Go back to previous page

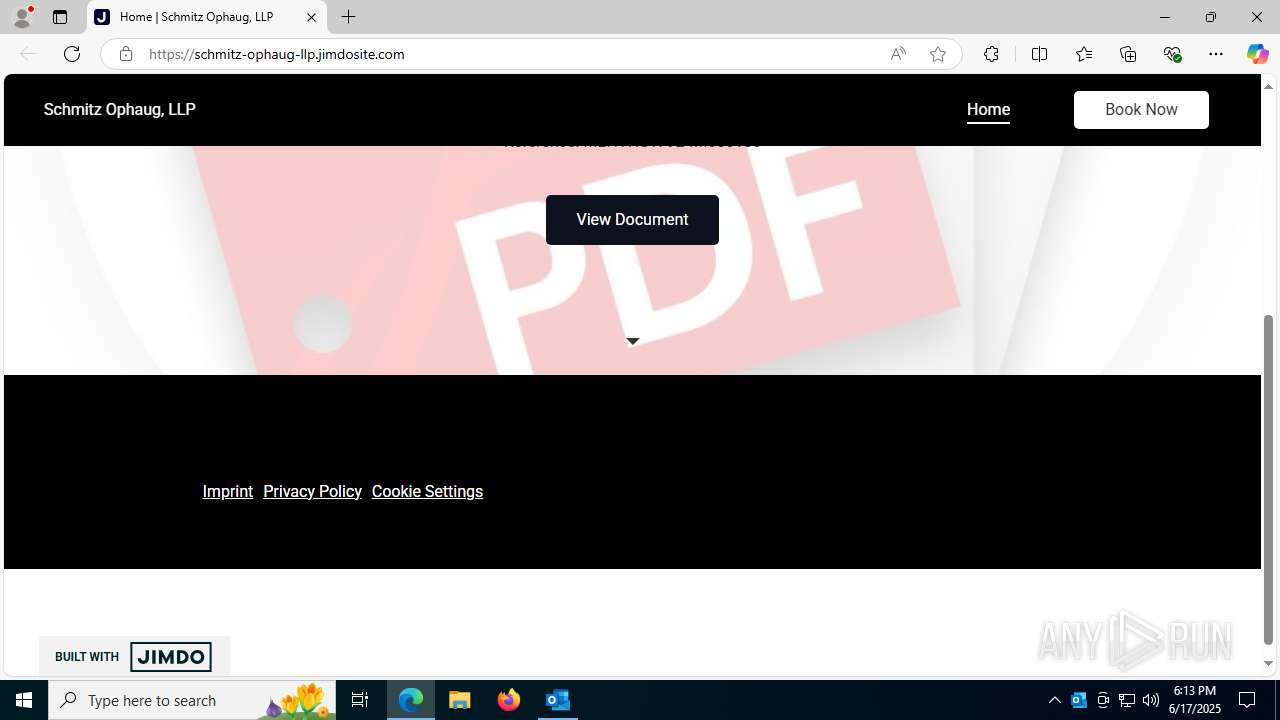coord(28,54)
